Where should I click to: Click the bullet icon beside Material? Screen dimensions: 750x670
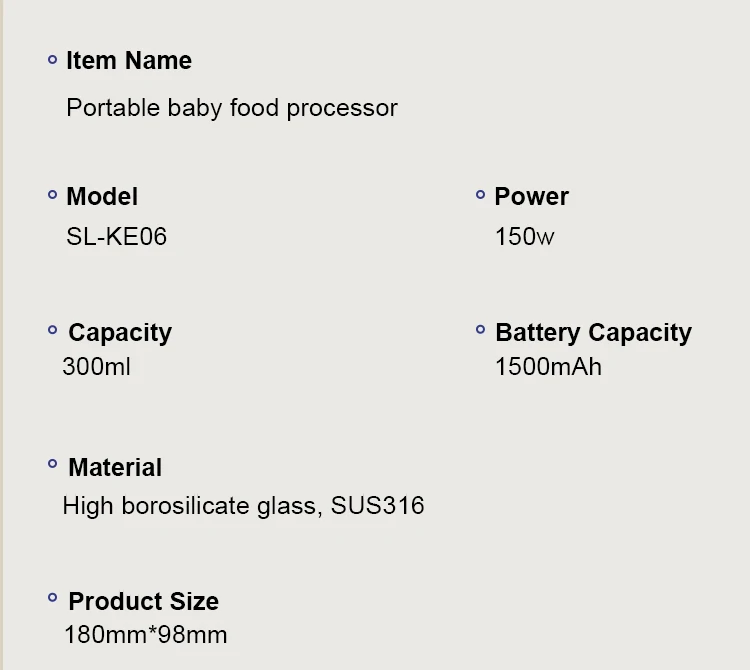point(53,463)
